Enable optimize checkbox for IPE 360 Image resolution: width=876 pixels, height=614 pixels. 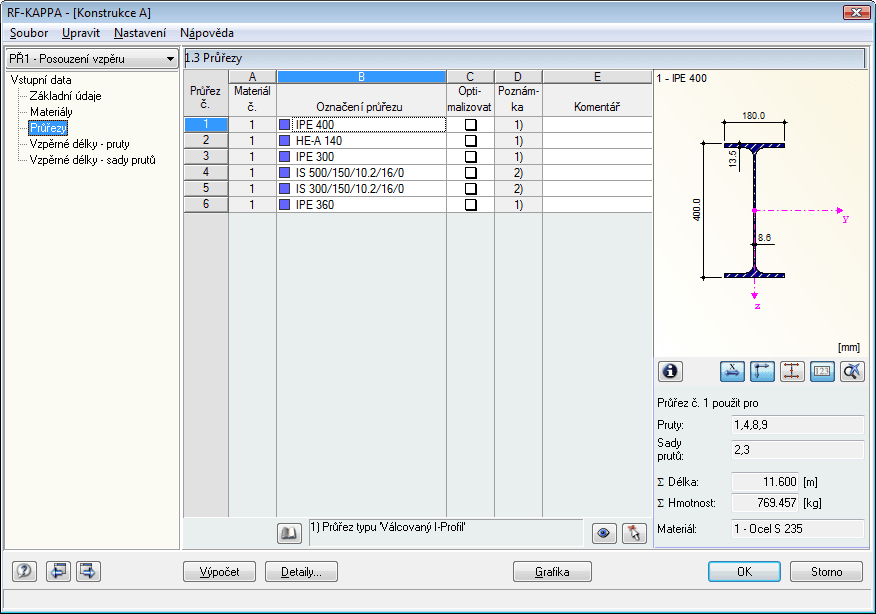tap(470, 205)
